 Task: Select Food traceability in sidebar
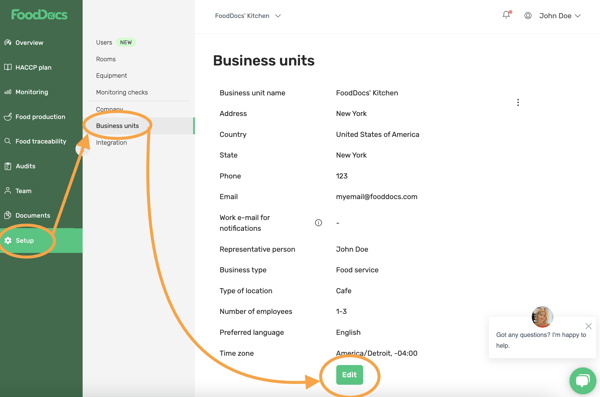coord(41,141)
